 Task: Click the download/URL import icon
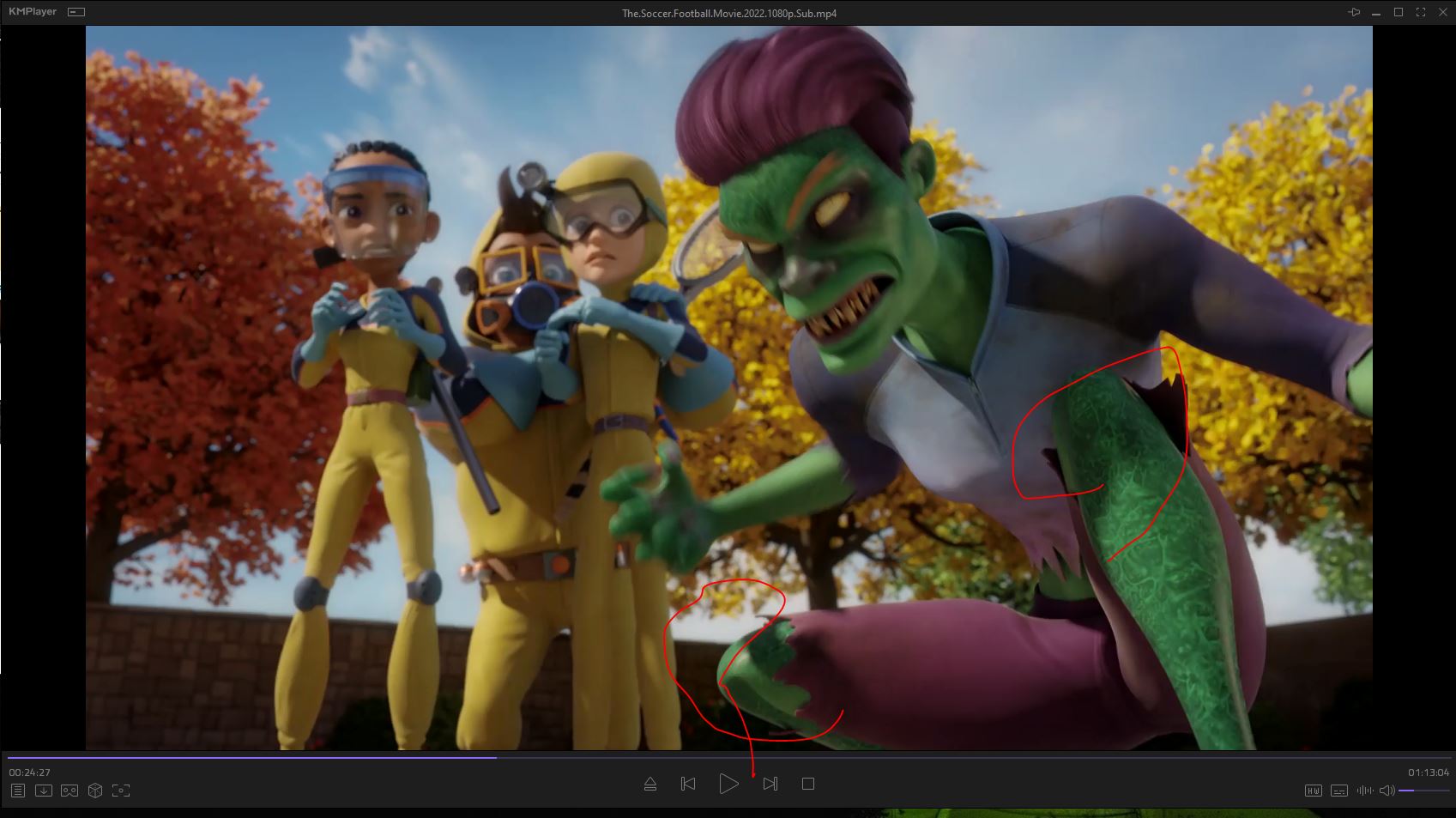[44, 791]
